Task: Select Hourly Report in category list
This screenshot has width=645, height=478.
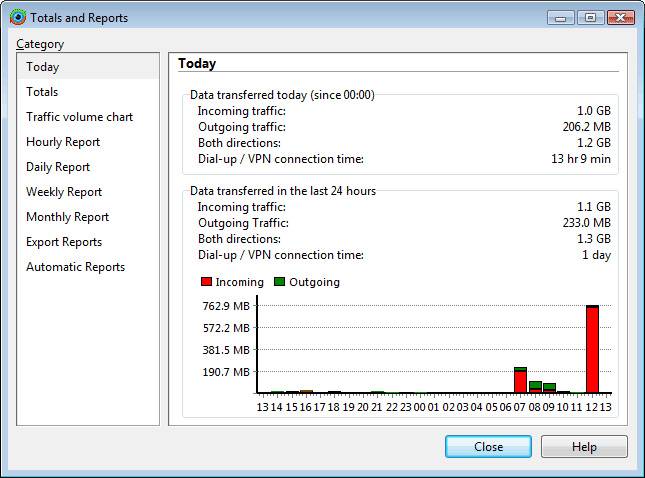Action: click(63, 142)
